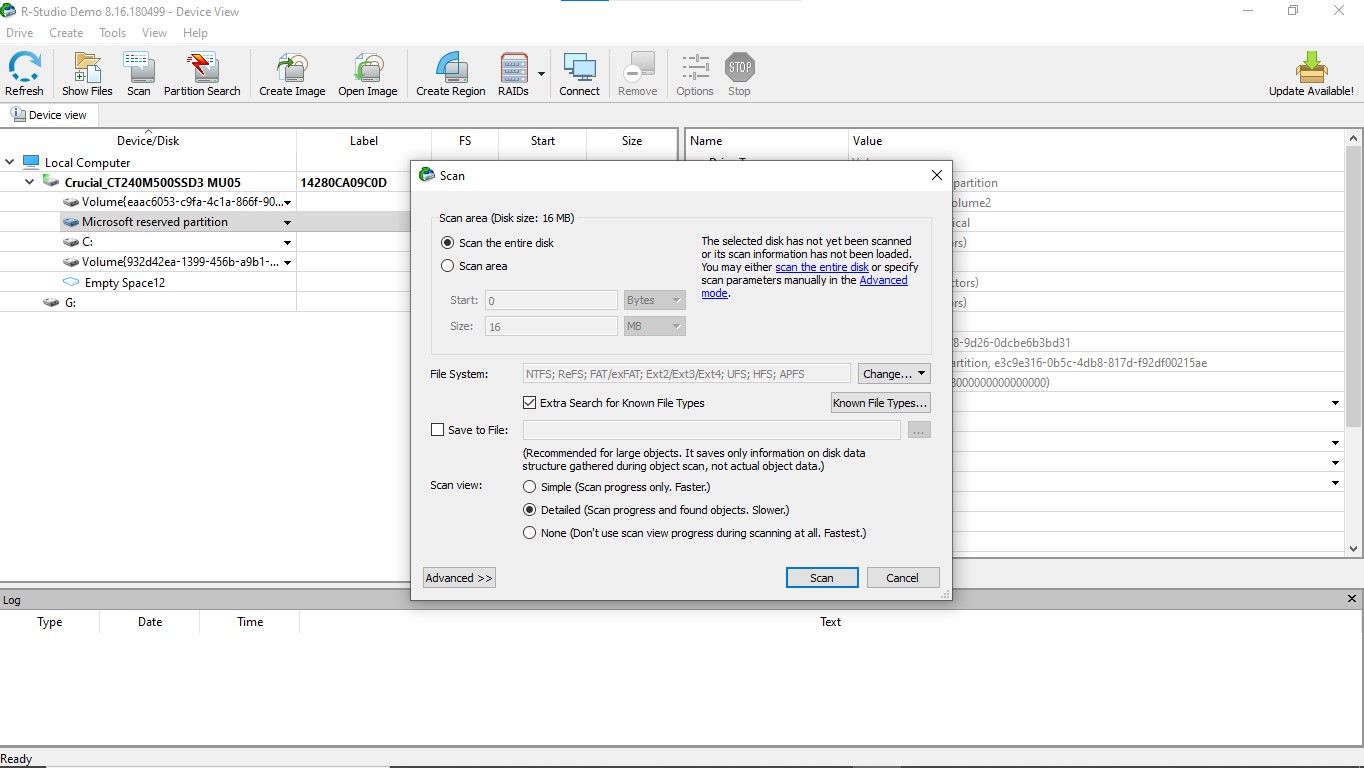Select Scan the entire disk radio button
Screen dimensions: 1364x768
pos(448,243)
